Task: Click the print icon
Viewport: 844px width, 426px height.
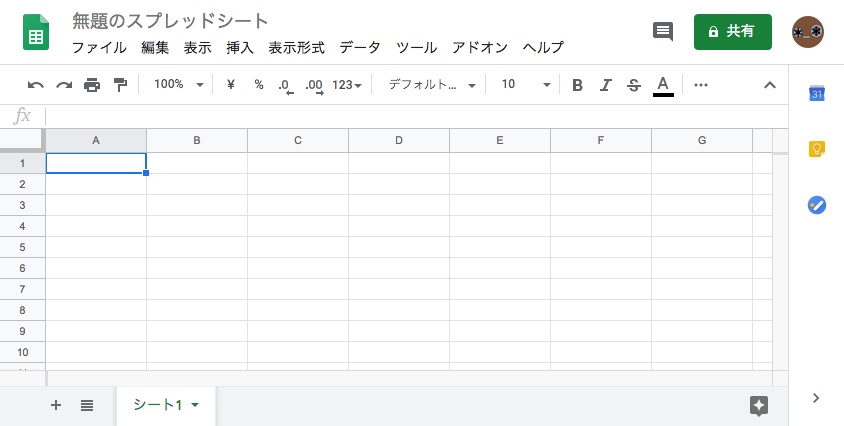Action: [92, 85]
